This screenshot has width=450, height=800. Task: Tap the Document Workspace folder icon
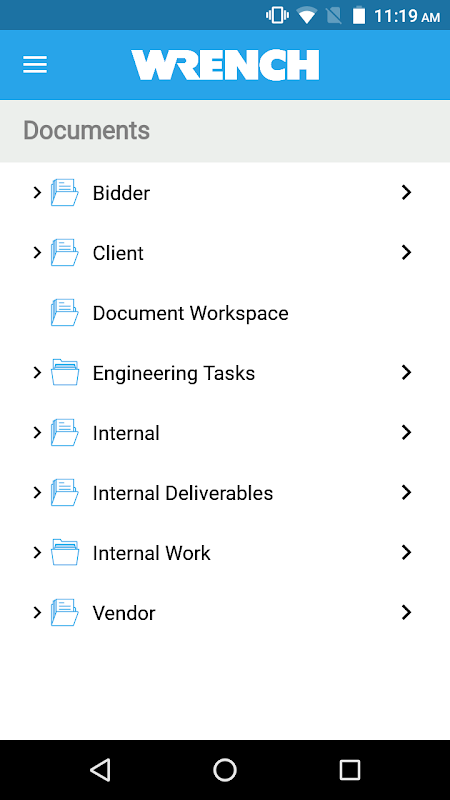coord(65,312)
